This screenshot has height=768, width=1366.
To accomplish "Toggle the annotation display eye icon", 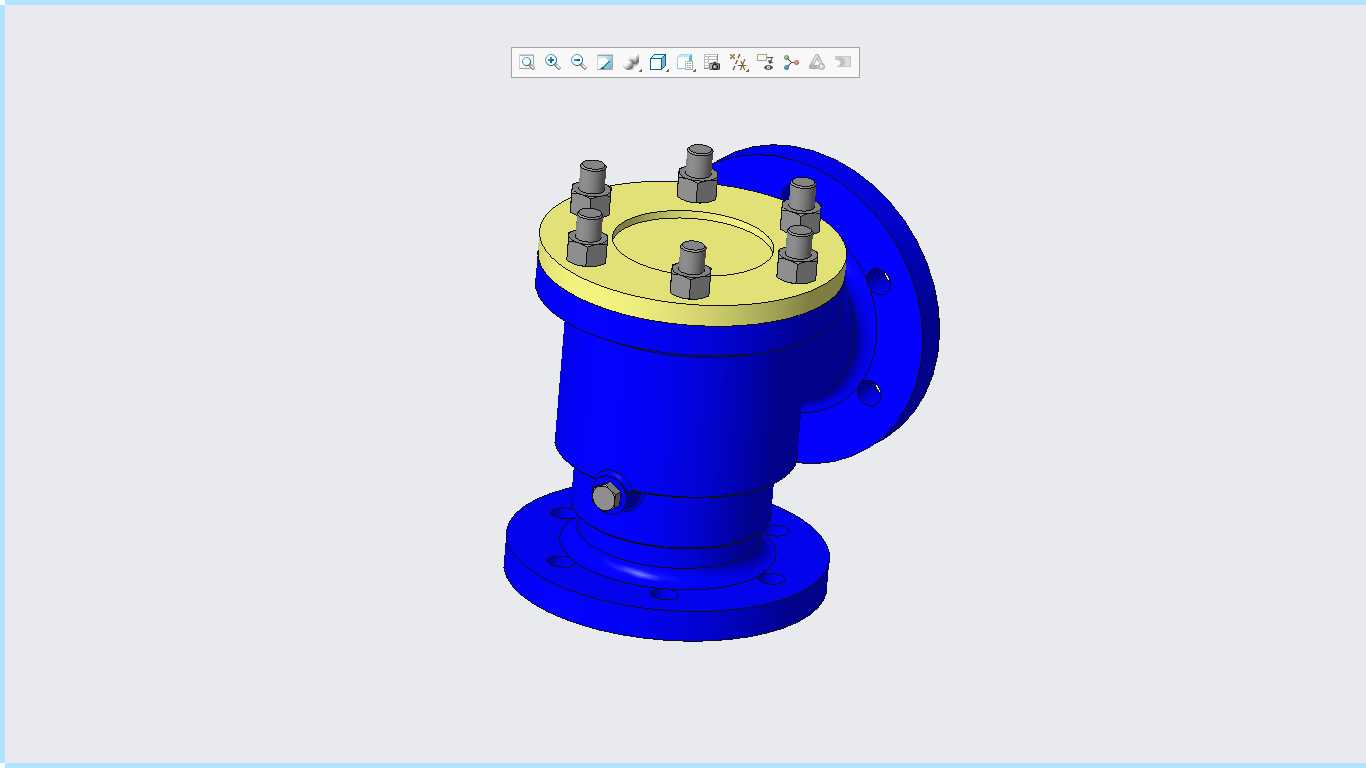I will pos(765,63).
